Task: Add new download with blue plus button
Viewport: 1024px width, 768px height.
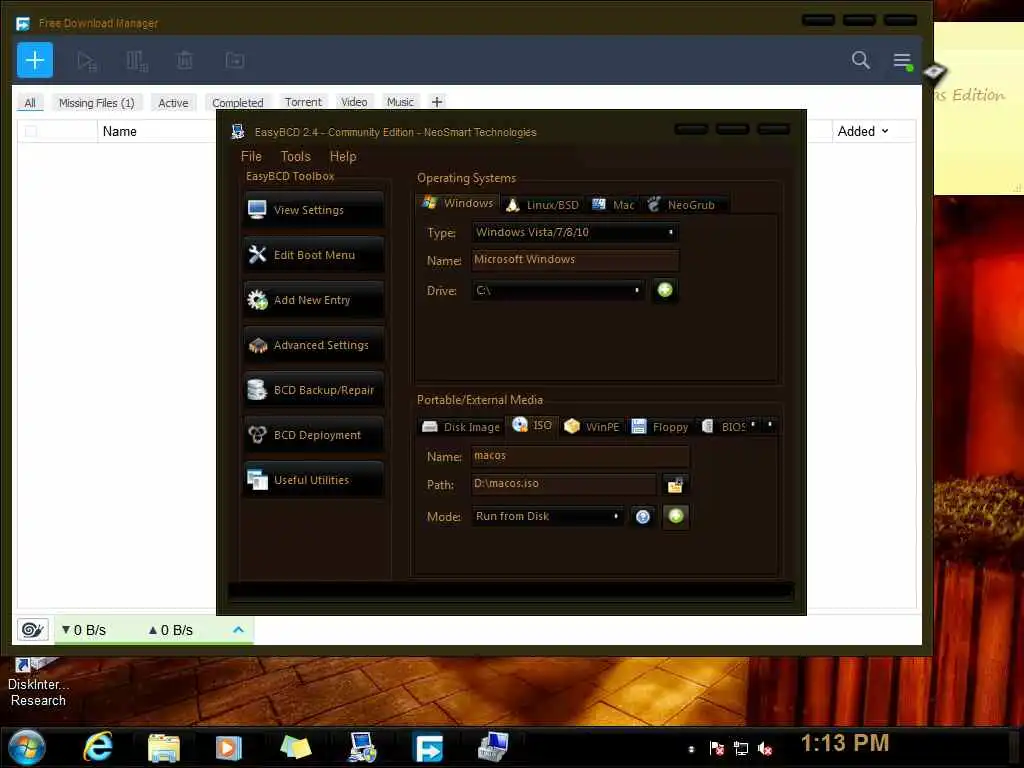Action: click(x=35, y=60)
